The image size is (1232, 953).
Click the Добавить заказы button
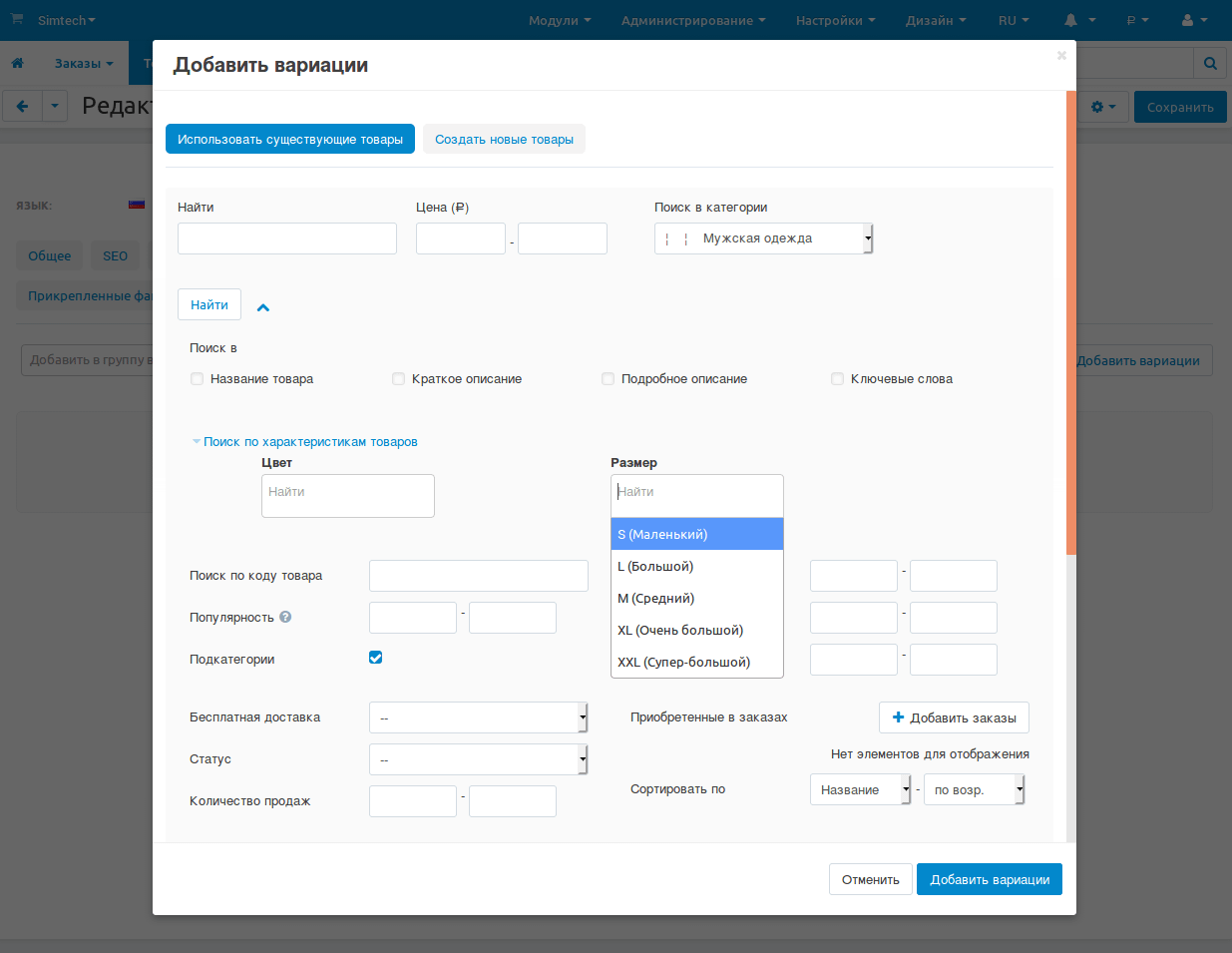(x=953, y=717)
